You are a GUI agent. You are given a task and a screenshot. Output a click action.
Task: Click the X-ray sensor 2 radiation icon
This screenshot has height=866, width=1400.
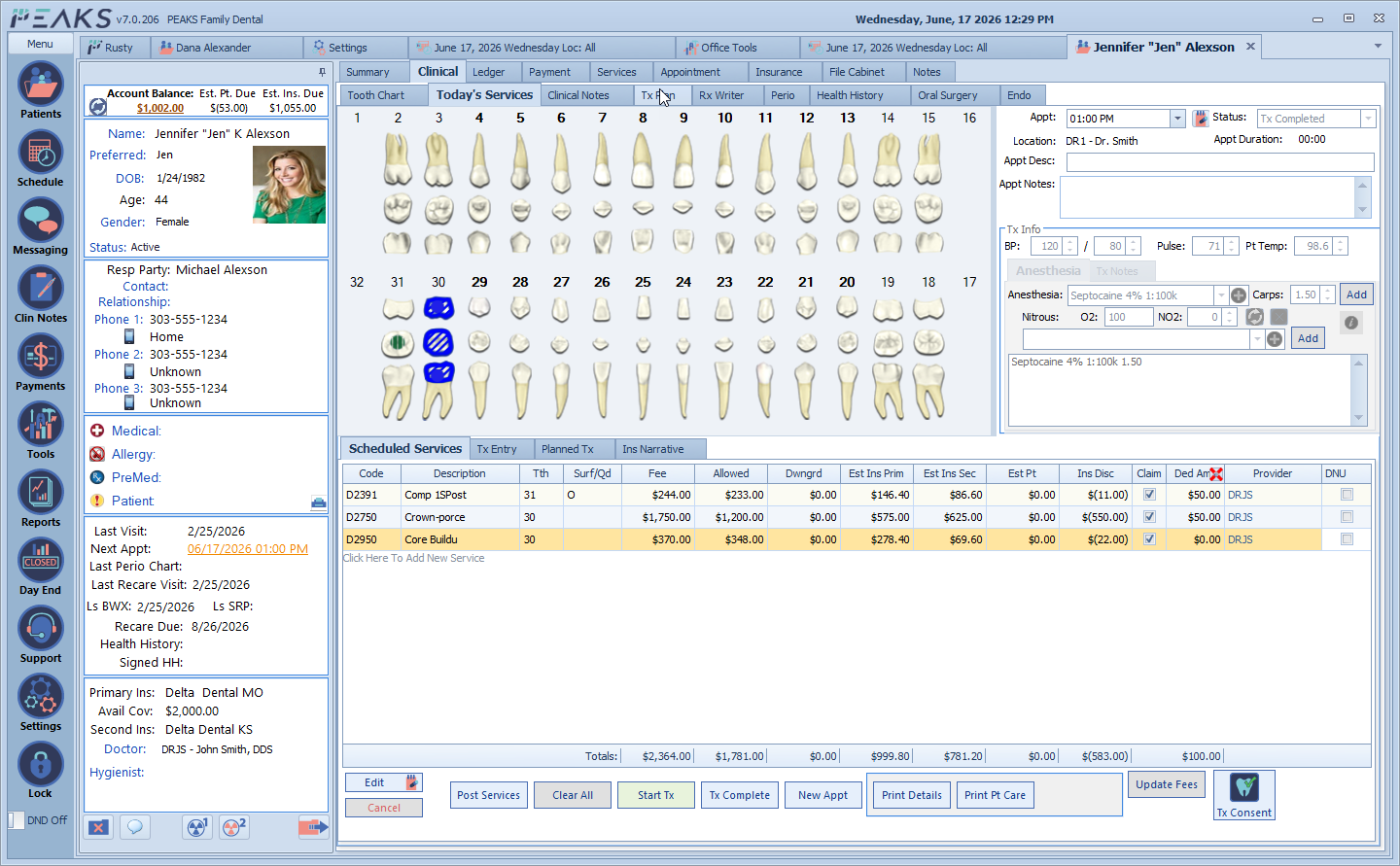pos(234,827)
